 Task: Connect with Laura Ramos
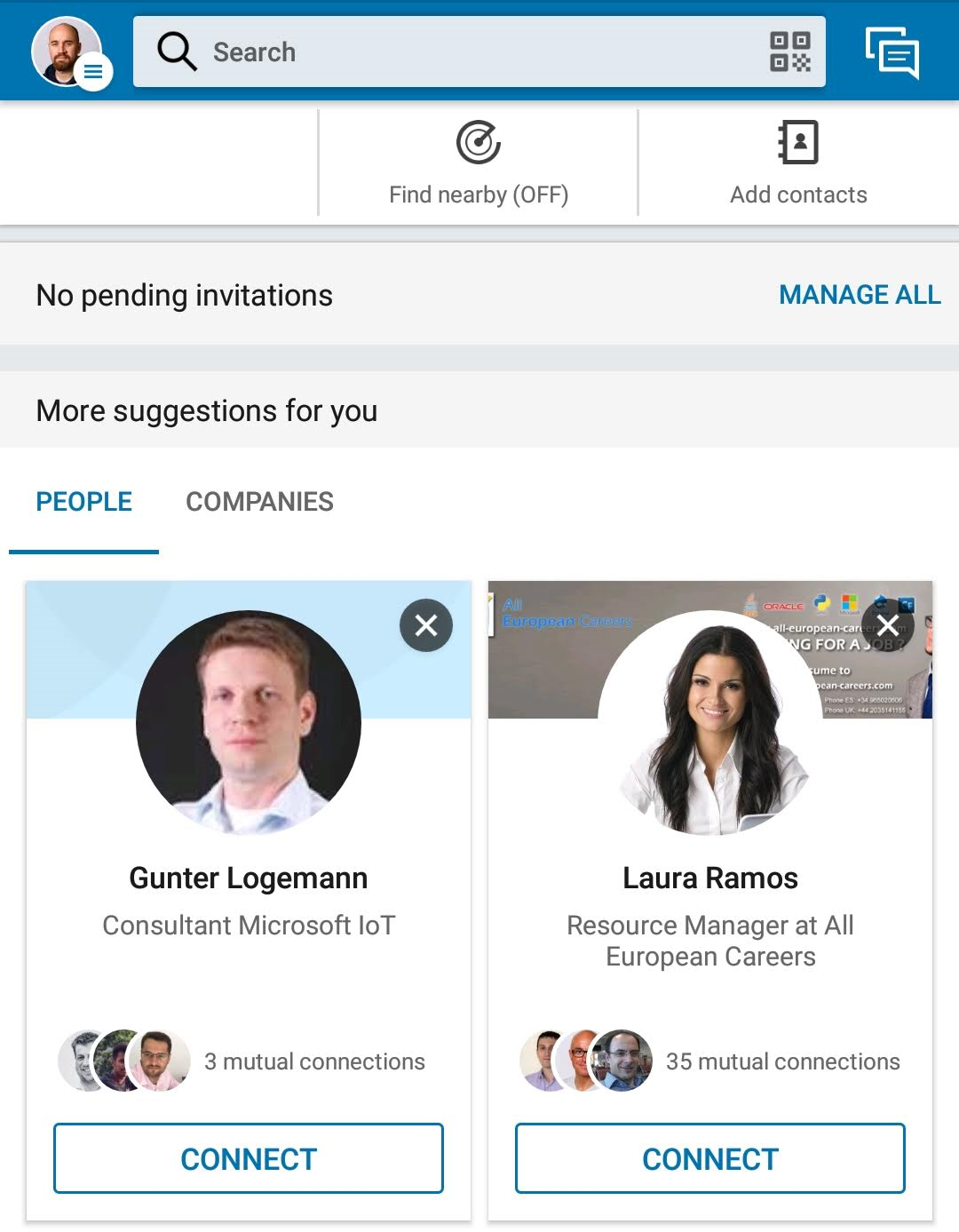pyautogui.click(x=710, y=1158)
